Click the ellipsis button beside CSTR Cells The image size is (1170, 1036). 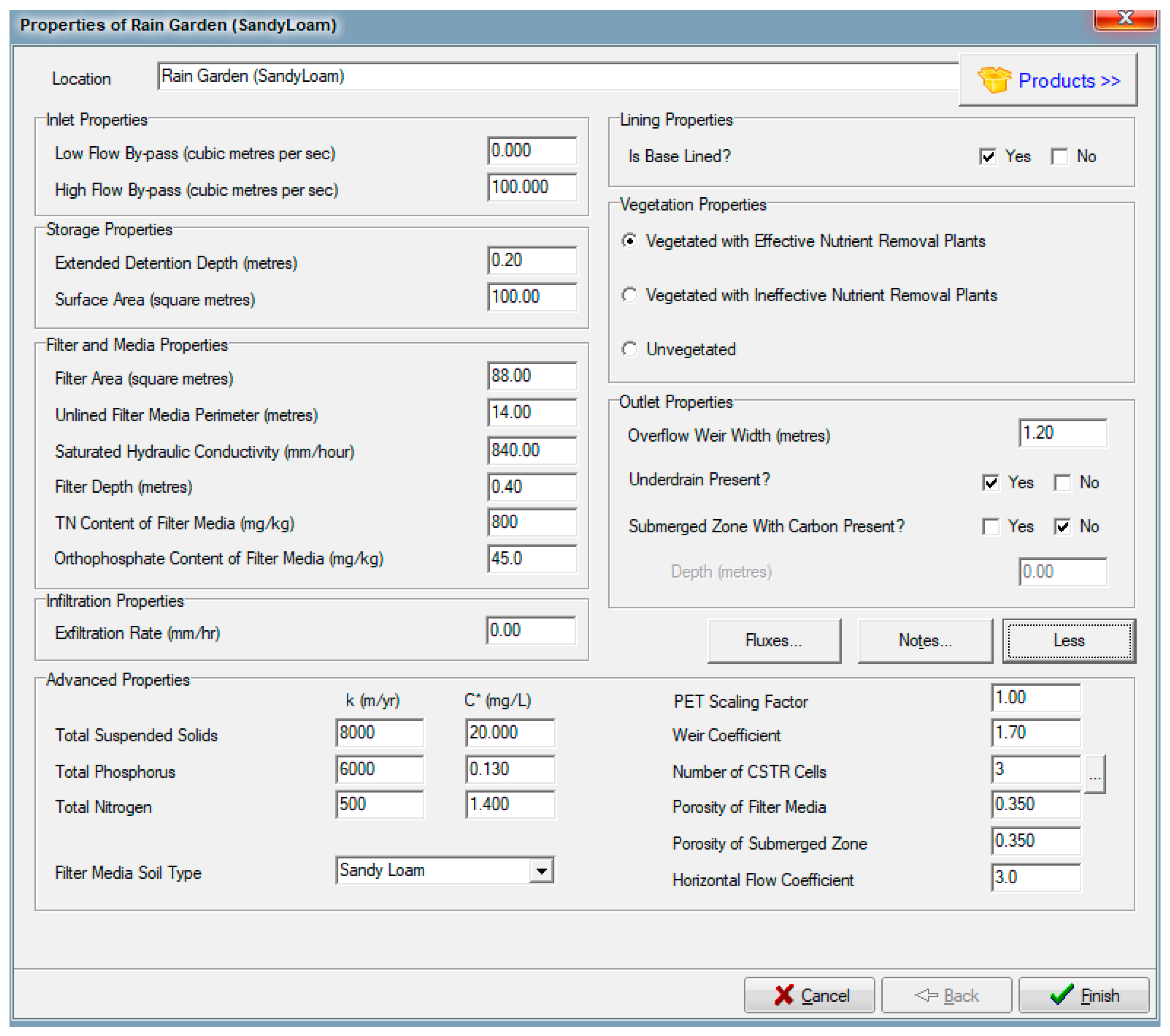tap(1094, 774)
